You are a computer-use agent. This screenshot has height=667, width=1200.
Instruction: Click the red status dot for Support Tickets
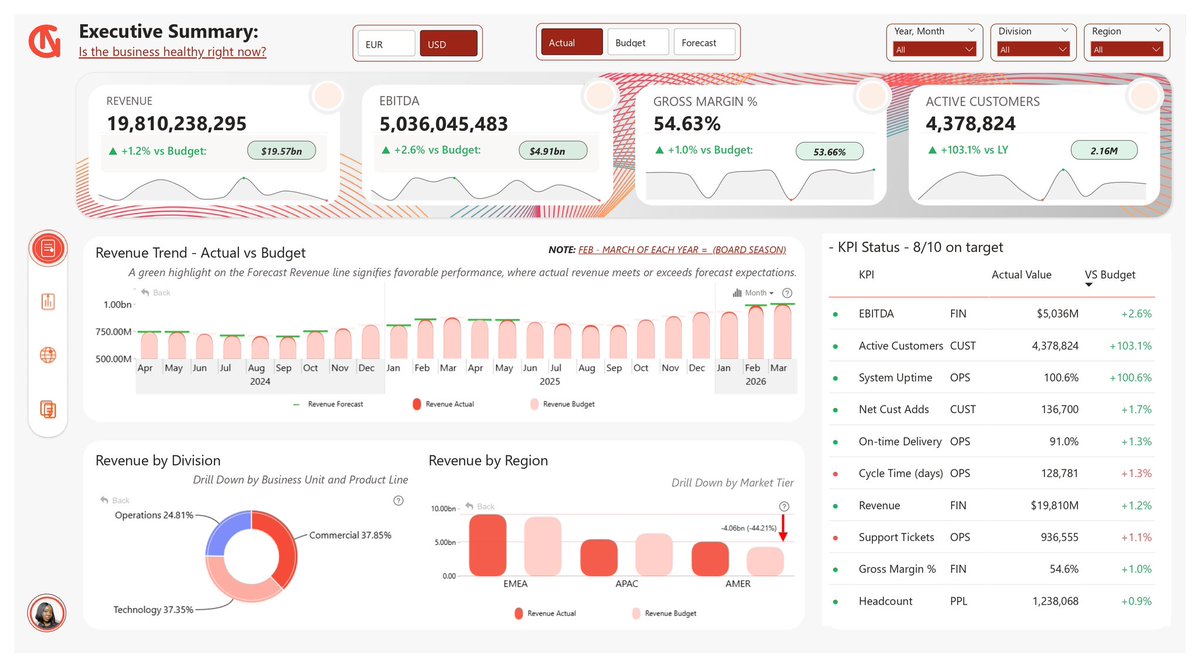(836, 538)
